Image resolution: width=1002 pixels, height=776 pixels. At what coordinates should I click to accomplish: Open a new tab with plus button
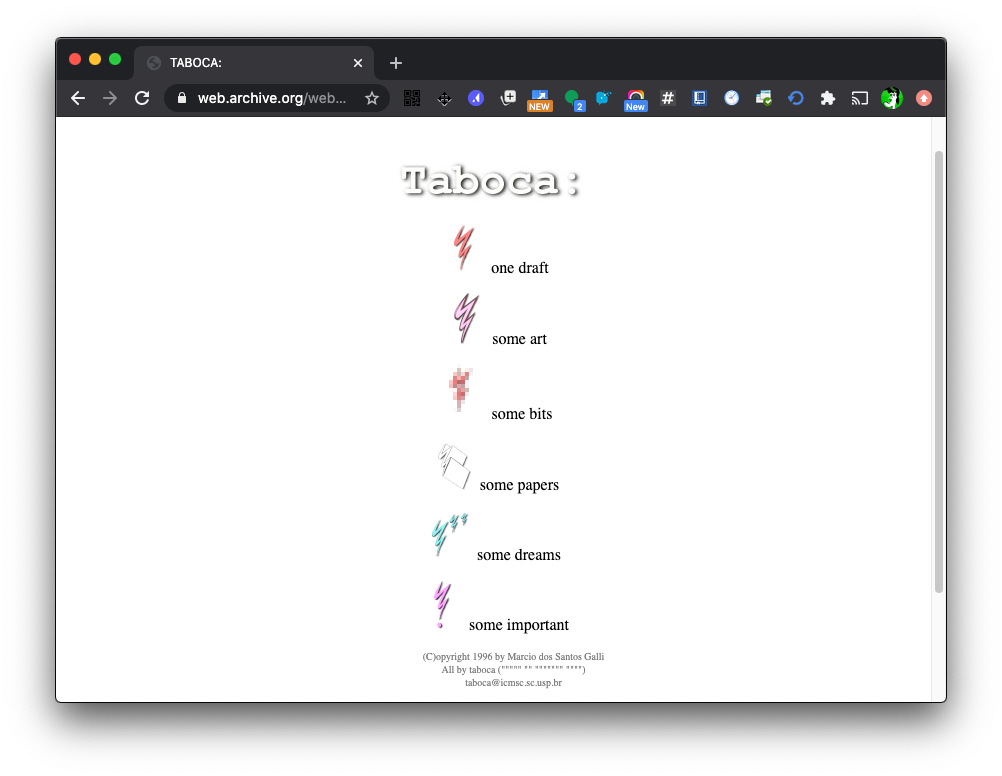click(x=396, y=63)
